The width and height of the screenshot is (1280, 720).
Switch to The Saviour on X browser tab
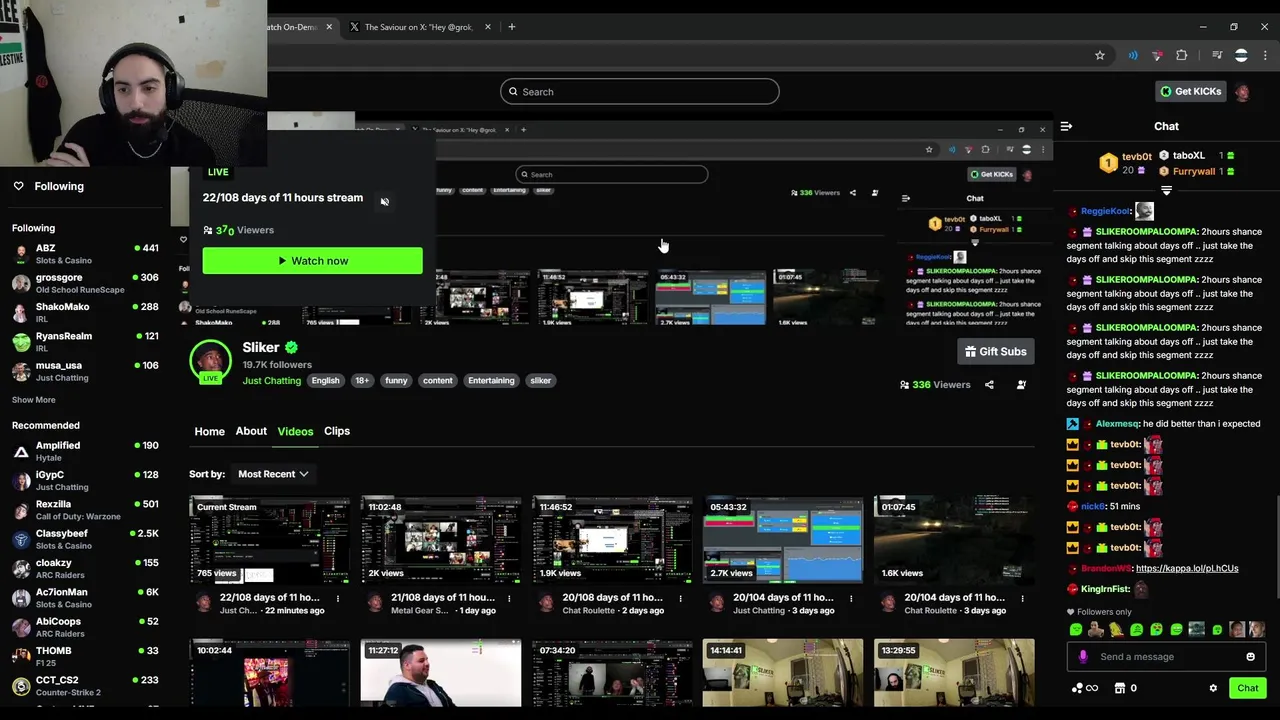tap(418, 27)
